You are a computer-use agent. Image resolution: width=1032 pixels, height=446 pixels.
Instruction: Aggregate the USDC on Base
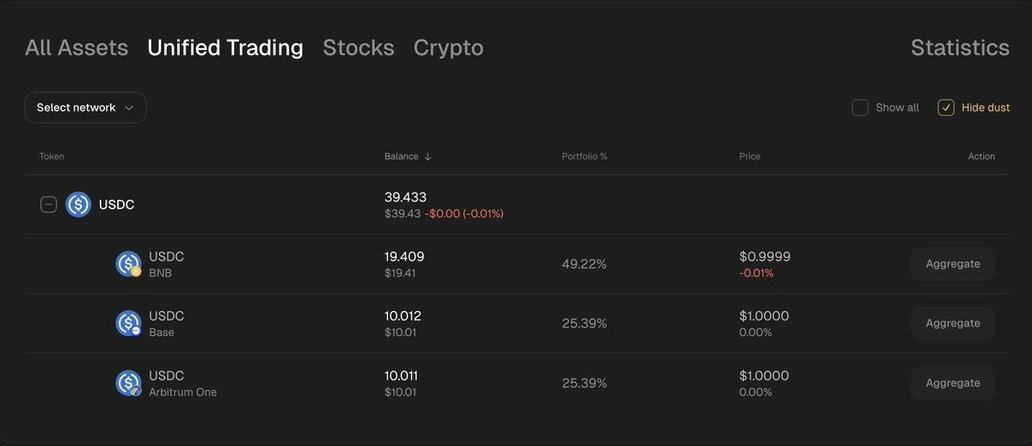tap(952, 323)
